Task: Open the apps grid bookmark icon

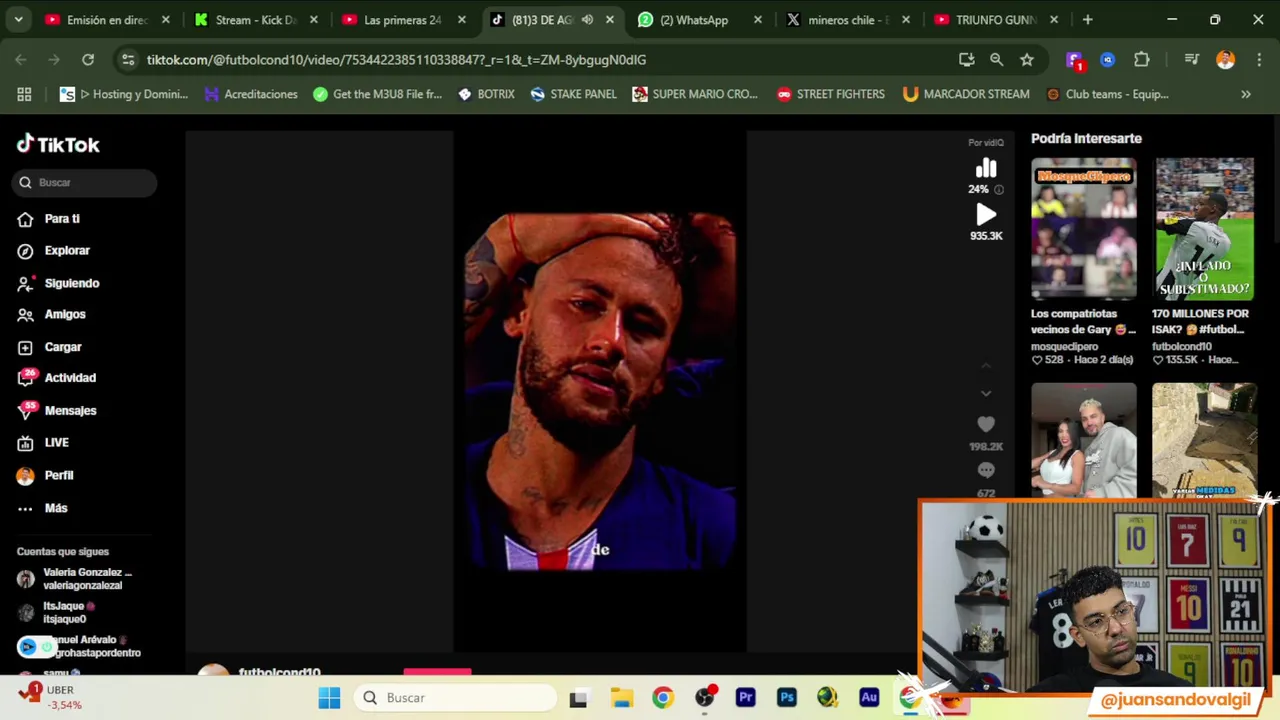Action: (x=24, y=94)
